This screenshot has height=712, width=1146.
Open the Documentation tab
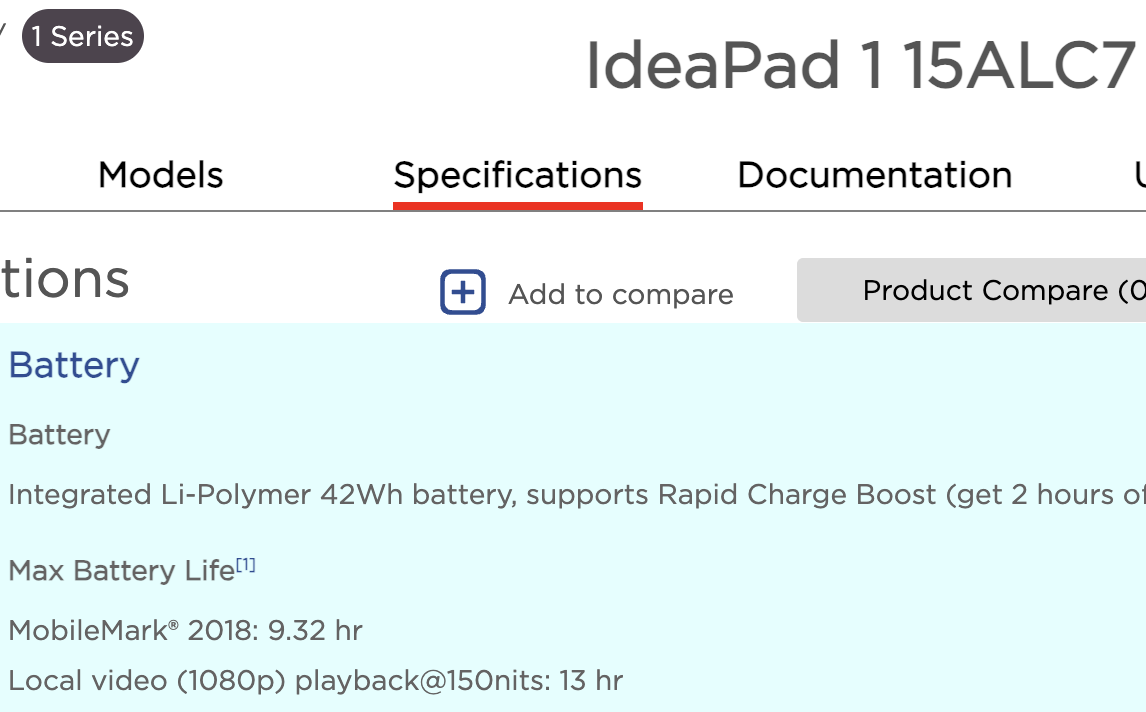pyautogui.click(x=874, y=175)
